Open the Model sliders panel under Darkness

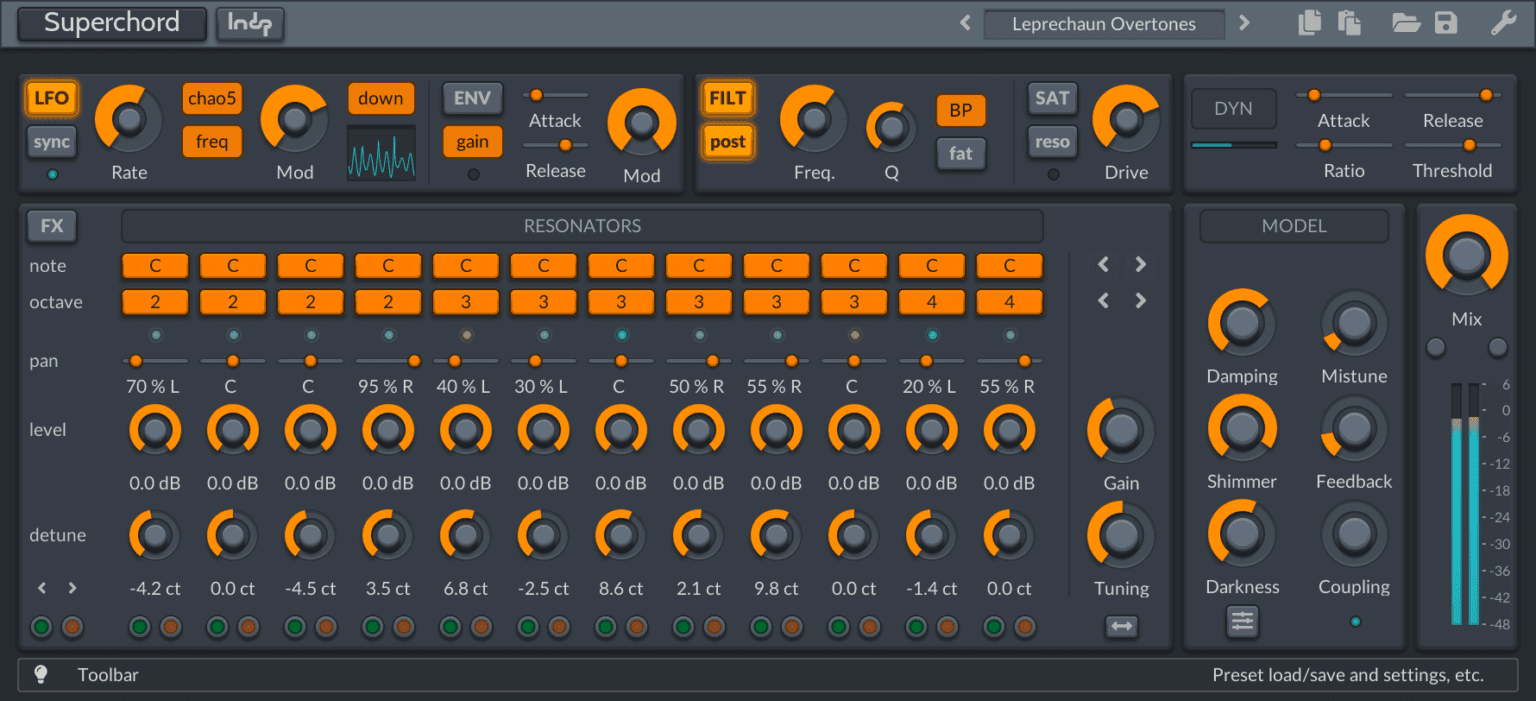pos(1242,621)
